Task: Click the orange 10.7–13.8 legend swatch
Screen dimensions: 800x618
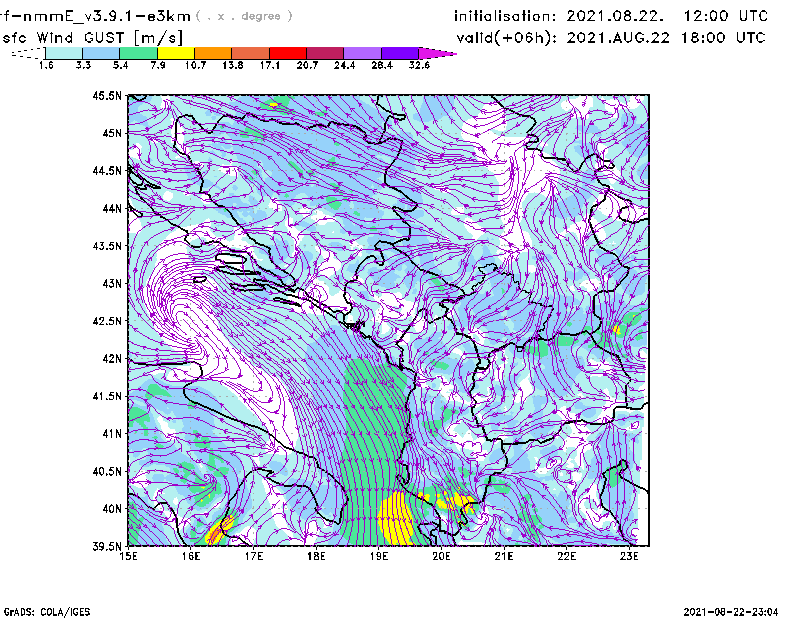Action: (213, 53)
